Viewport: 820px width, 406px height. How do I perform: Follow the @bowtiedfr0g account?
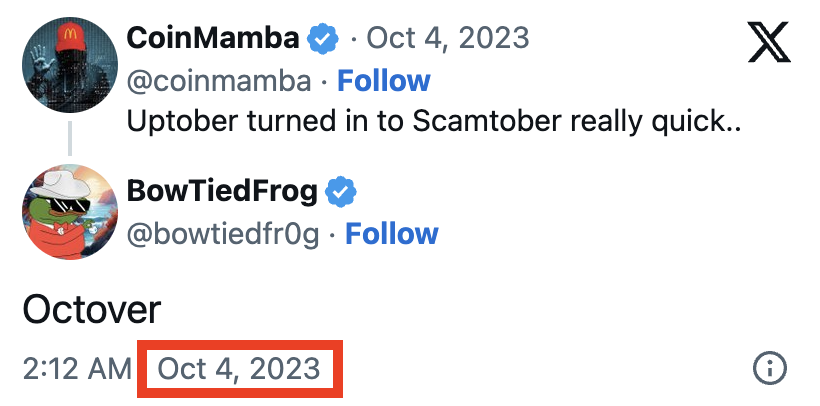click(x=391, y=234)
